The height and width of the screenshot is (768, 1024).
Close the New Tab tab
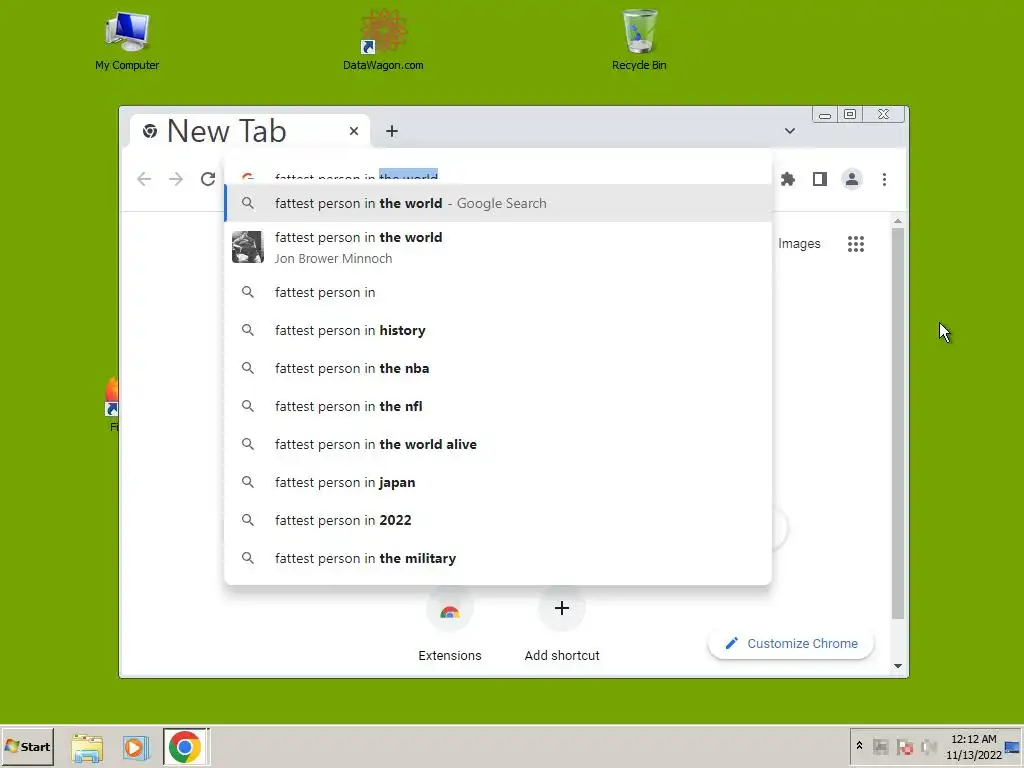(x=354, y=131)
